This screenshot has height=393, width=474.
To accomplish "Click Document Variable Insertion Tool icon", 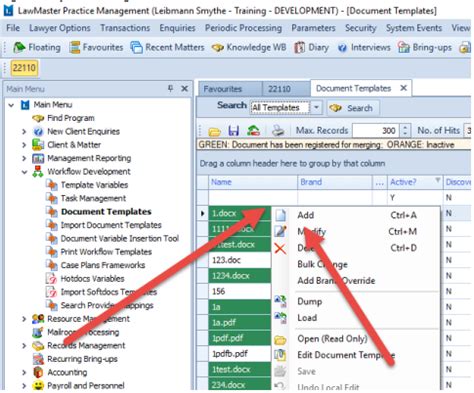I will tap(51, 238).
